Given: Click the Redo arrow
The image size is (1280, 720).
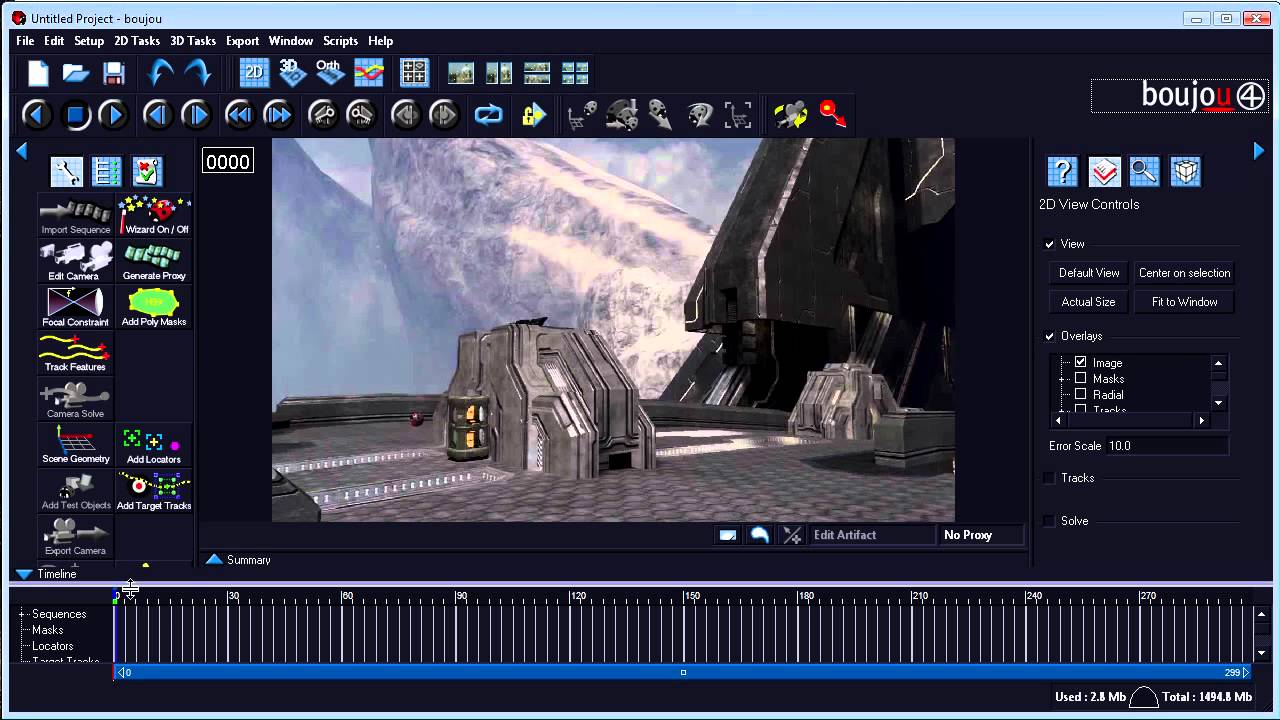Looking at the screenshot, I should click(198, 73).
